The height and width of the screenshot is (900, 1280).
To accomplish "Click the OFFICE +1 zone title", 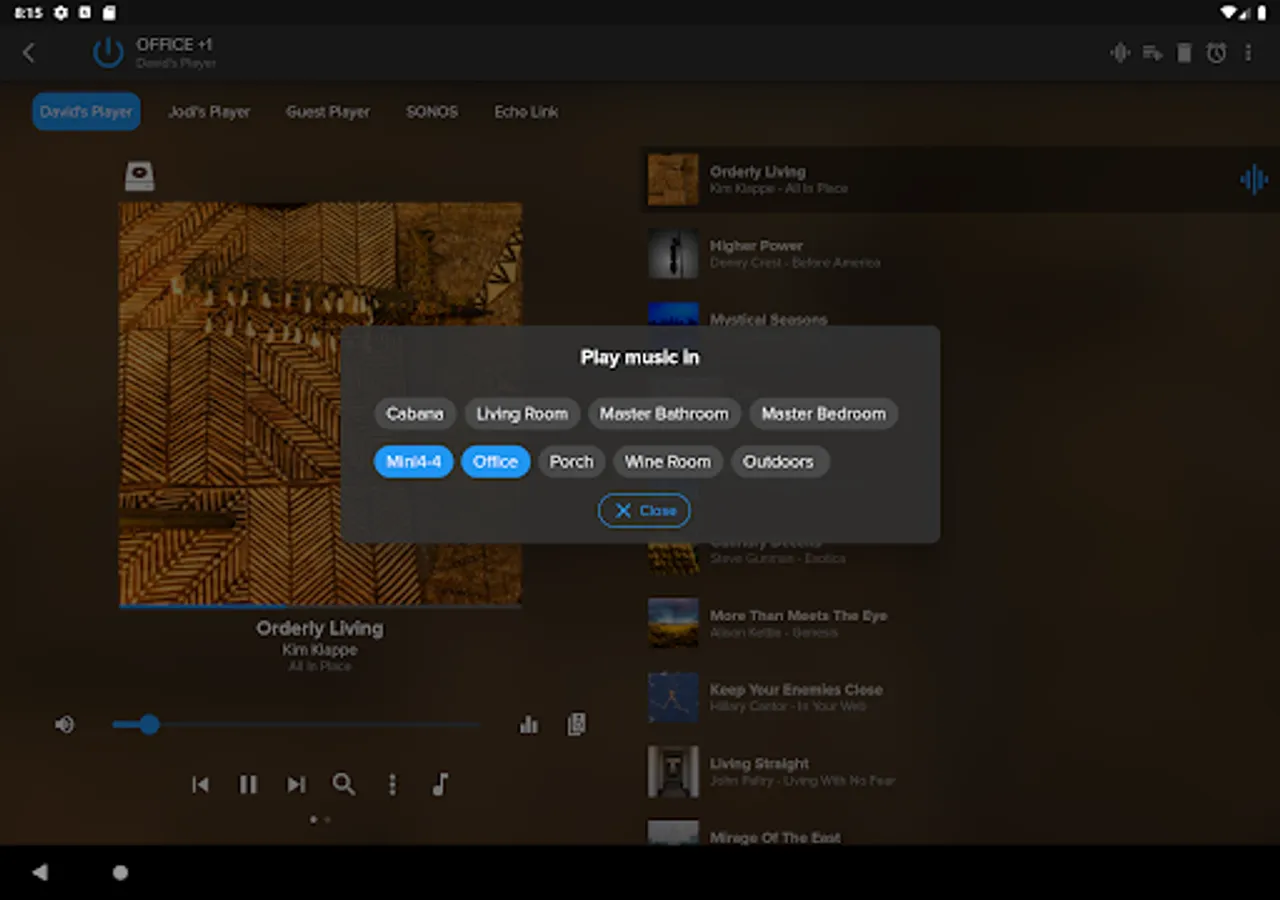I will point(174,45).
